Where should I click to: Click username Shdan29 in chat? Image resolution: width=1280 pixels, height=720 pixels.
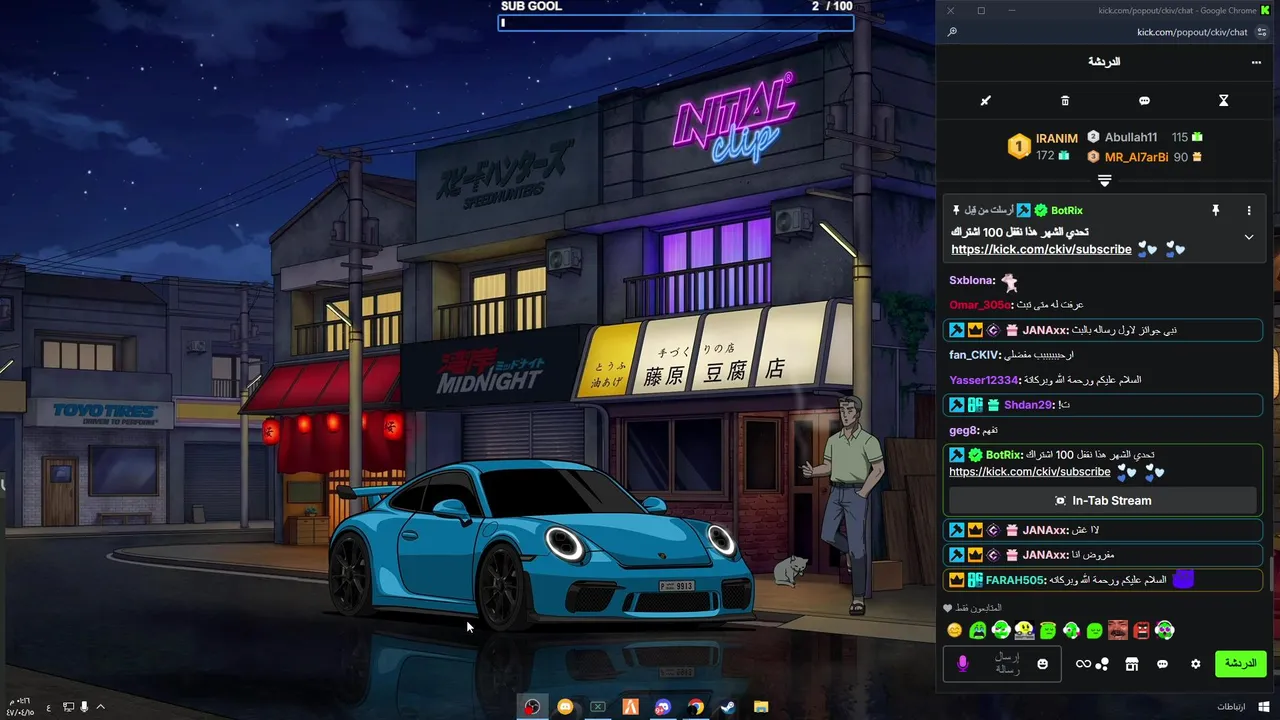[x=1028, y=405]
